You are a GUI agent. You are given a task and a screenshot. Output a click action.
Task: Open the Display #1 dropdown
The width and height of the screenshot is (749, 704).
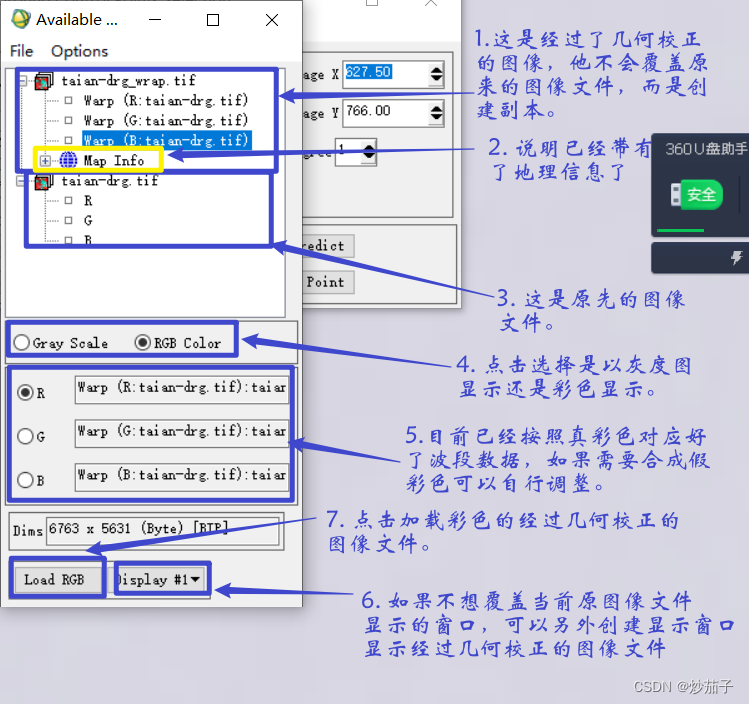pos(160,579)
